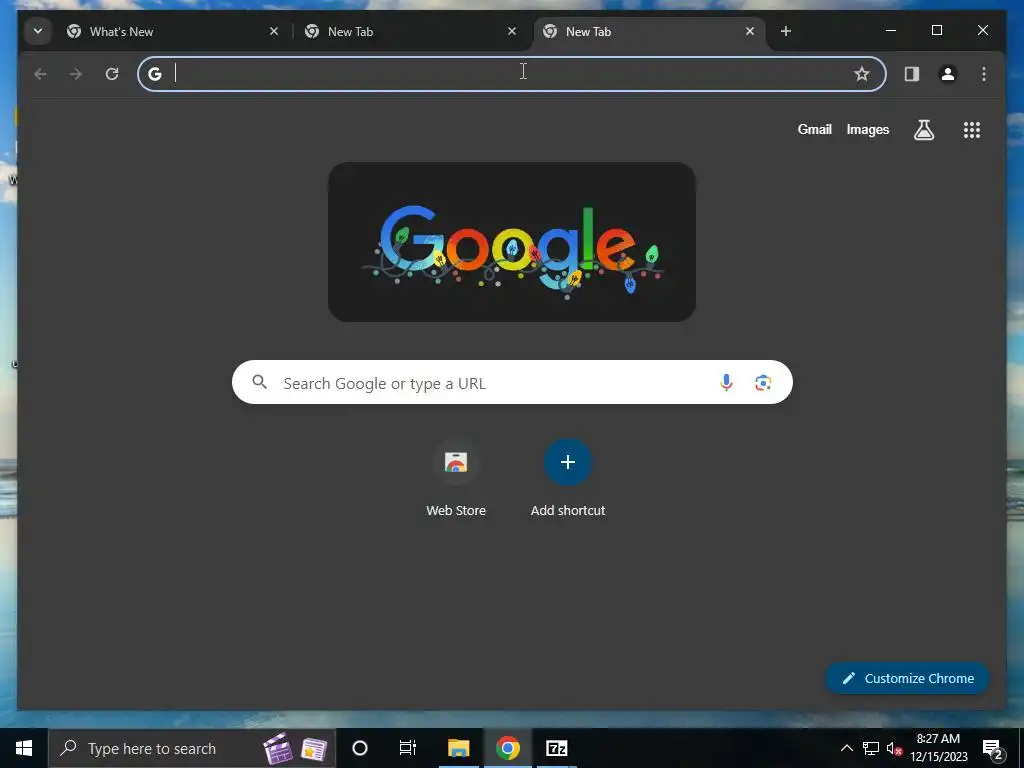Image resolution: width=1024 pixels, height=768 pixels.
Task: Open the Images link
Action: (867, 129)
